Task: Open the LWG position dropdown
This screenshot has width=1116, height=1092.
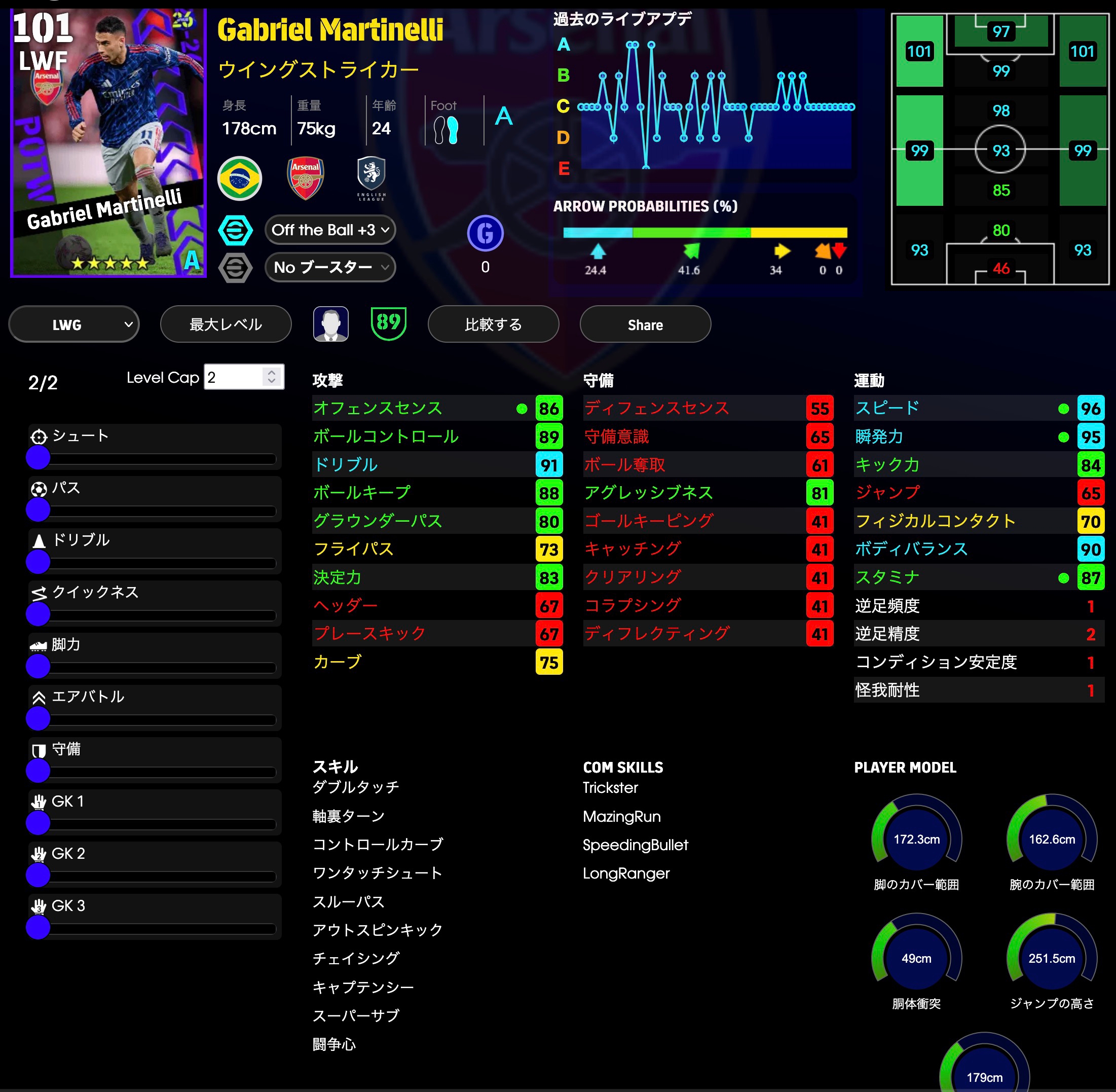Action: [74, 324]
